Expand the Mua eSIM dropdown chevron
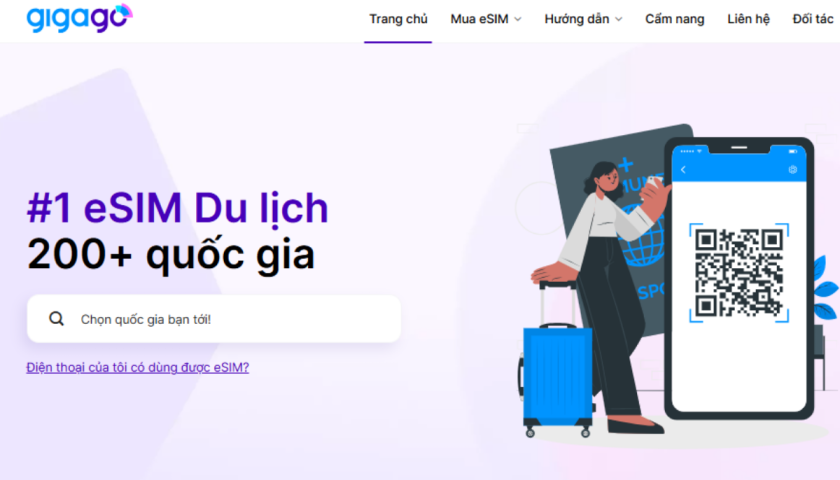 point(518,19)
